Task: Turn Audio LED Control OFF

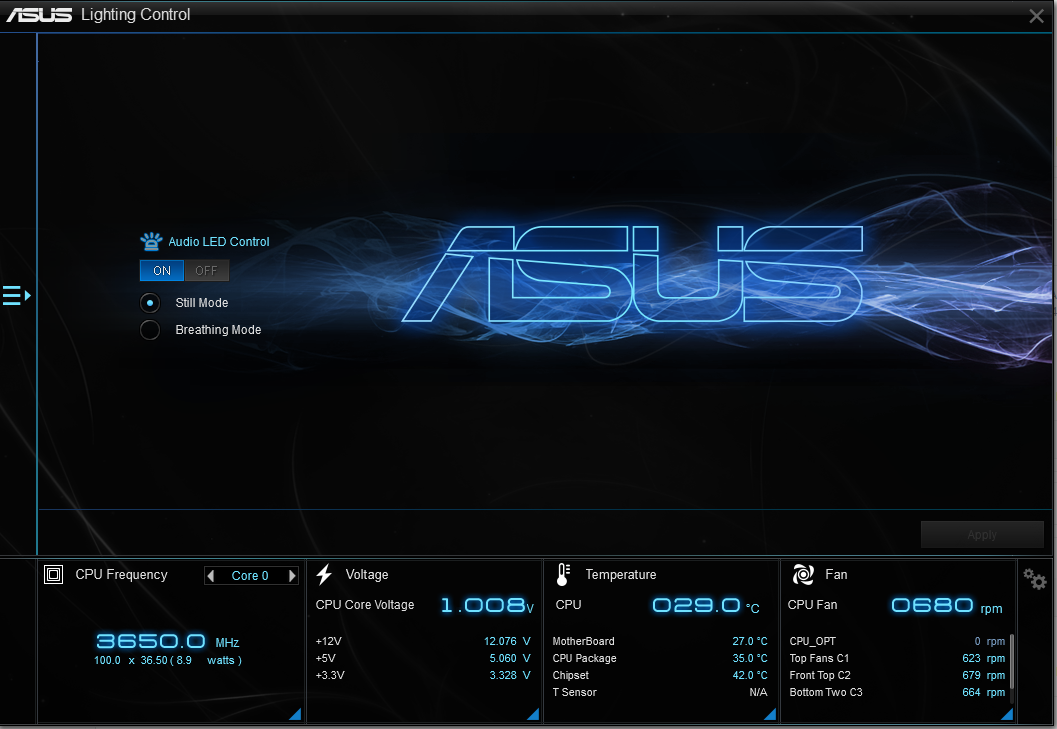Action: (x=206, y=270)
